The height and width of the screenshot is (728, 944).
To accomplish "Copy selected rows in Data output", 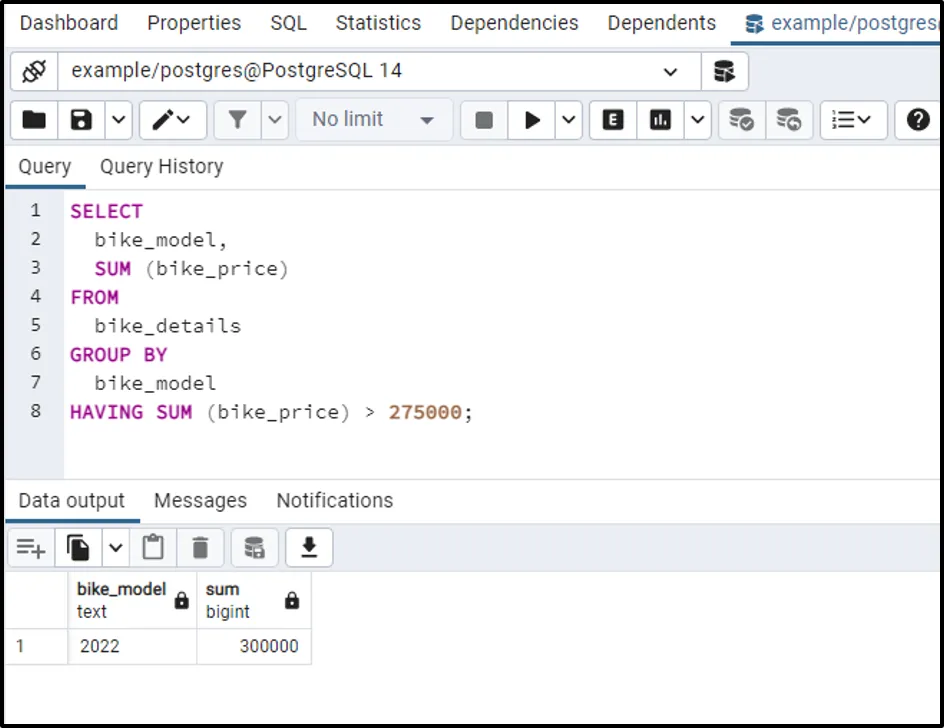I will click(x=78, y=547).
